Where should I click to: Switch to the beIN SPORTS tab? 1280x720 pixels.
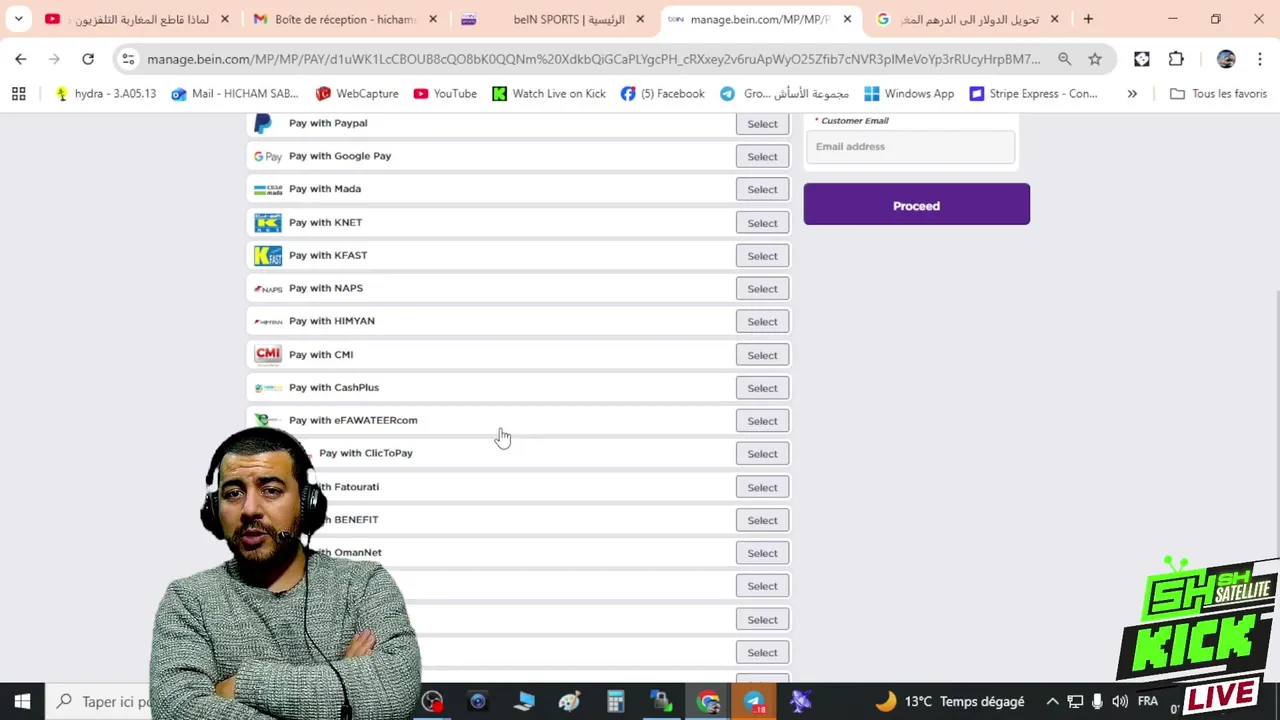tap(553, 19)
